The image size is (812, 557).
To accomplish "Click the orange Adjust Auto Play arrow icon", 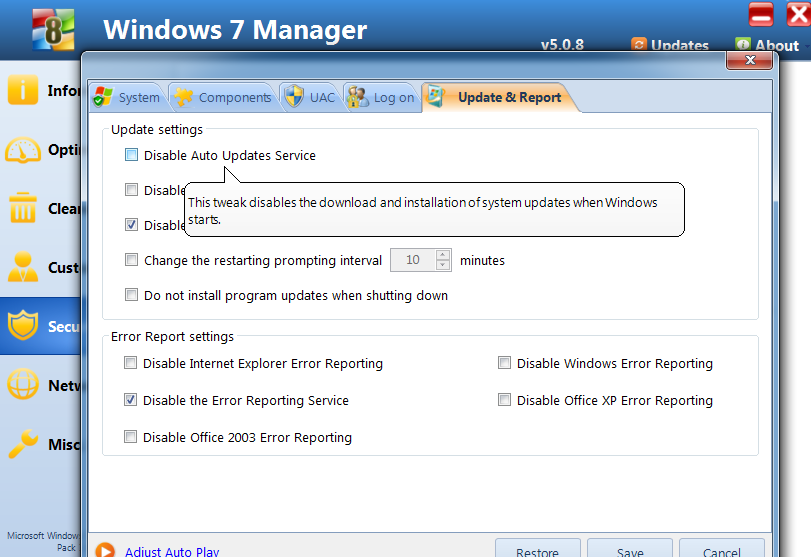I will point(105,550).
